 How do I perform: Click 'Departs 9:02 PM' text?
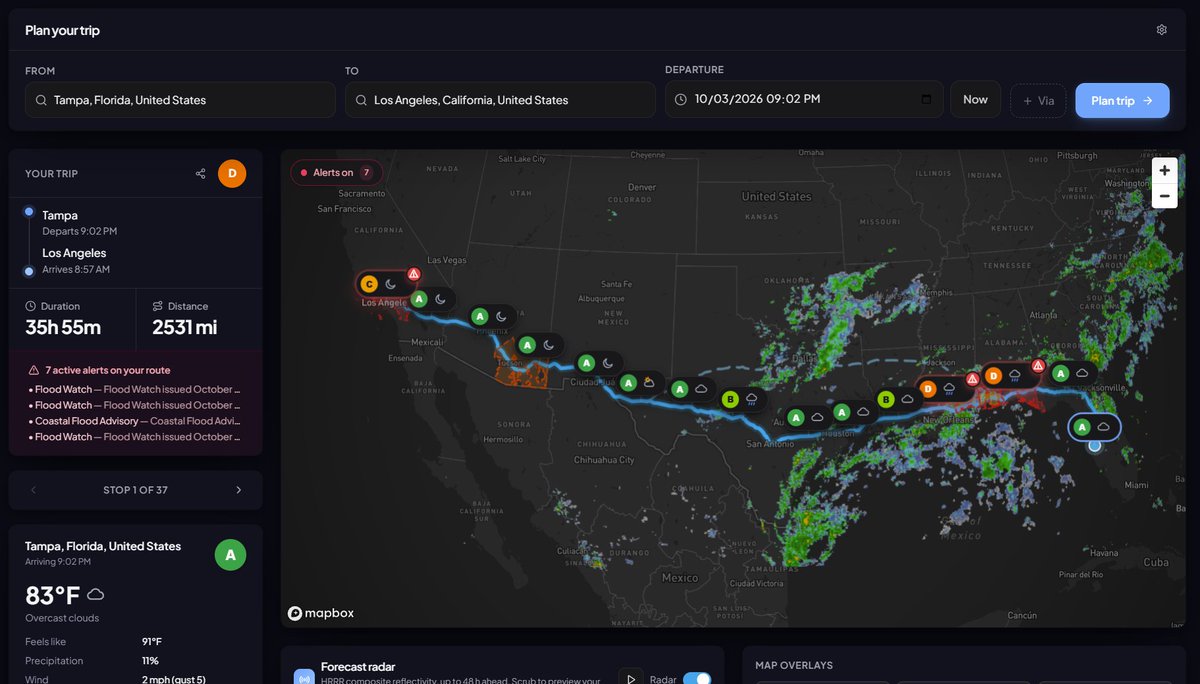80,231
